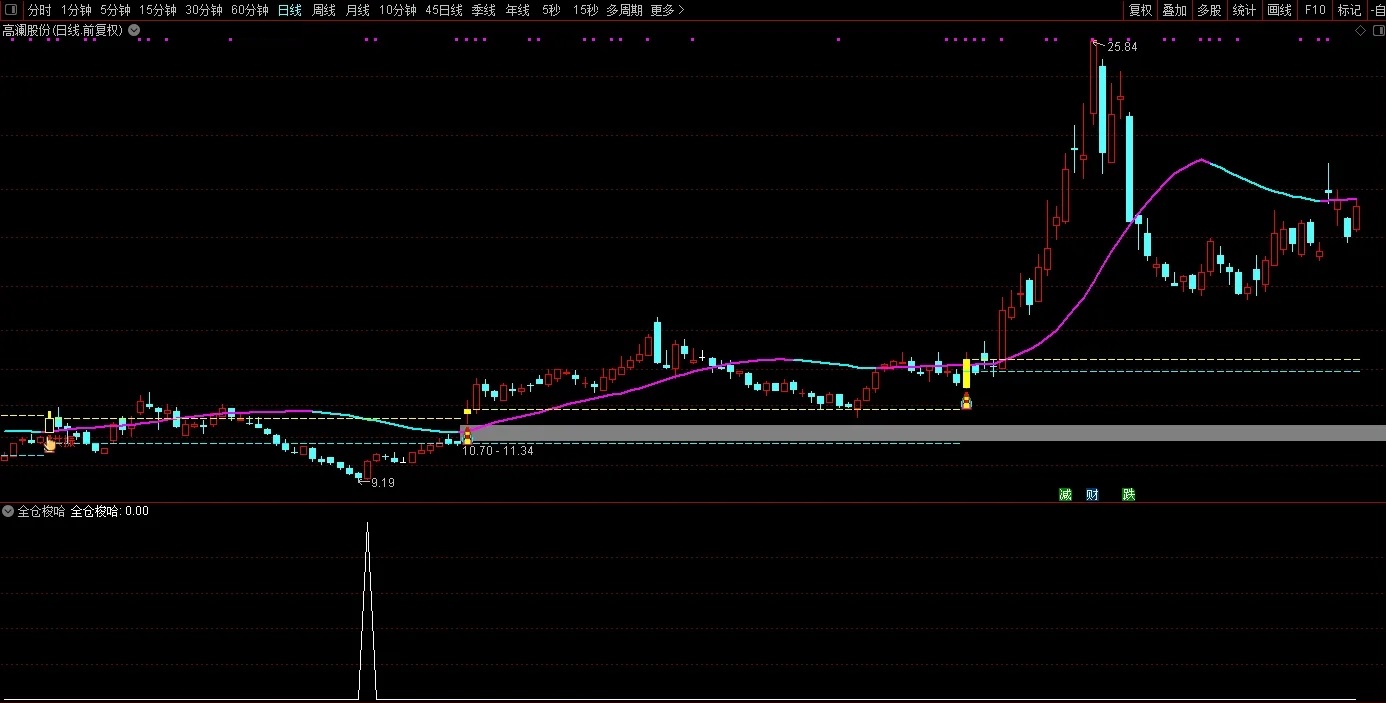Select the 5秒 period
Image resolution: width=1386 pixels, height=703 pixels.
click(x=551, y=10)
